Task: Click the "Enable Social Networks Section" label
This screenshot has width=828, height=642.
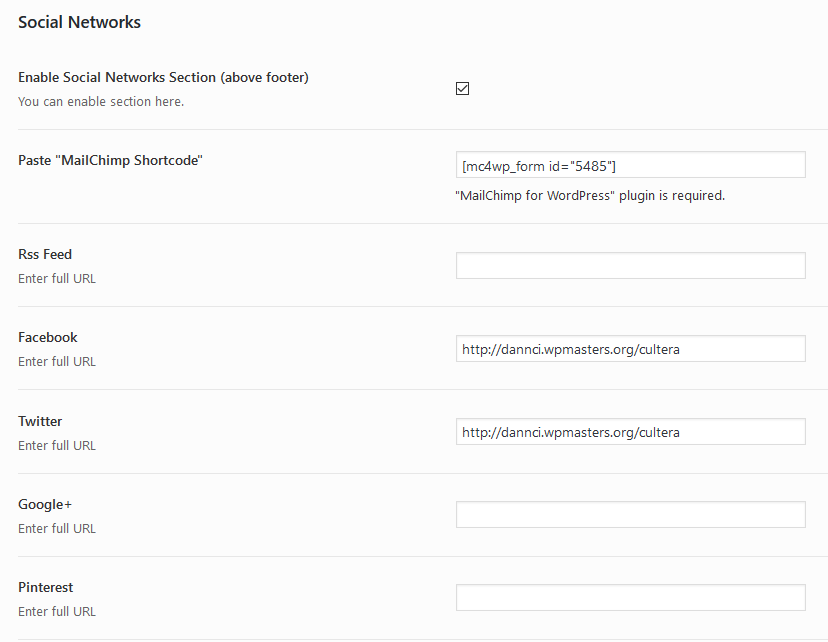Action: click(163, 77)
